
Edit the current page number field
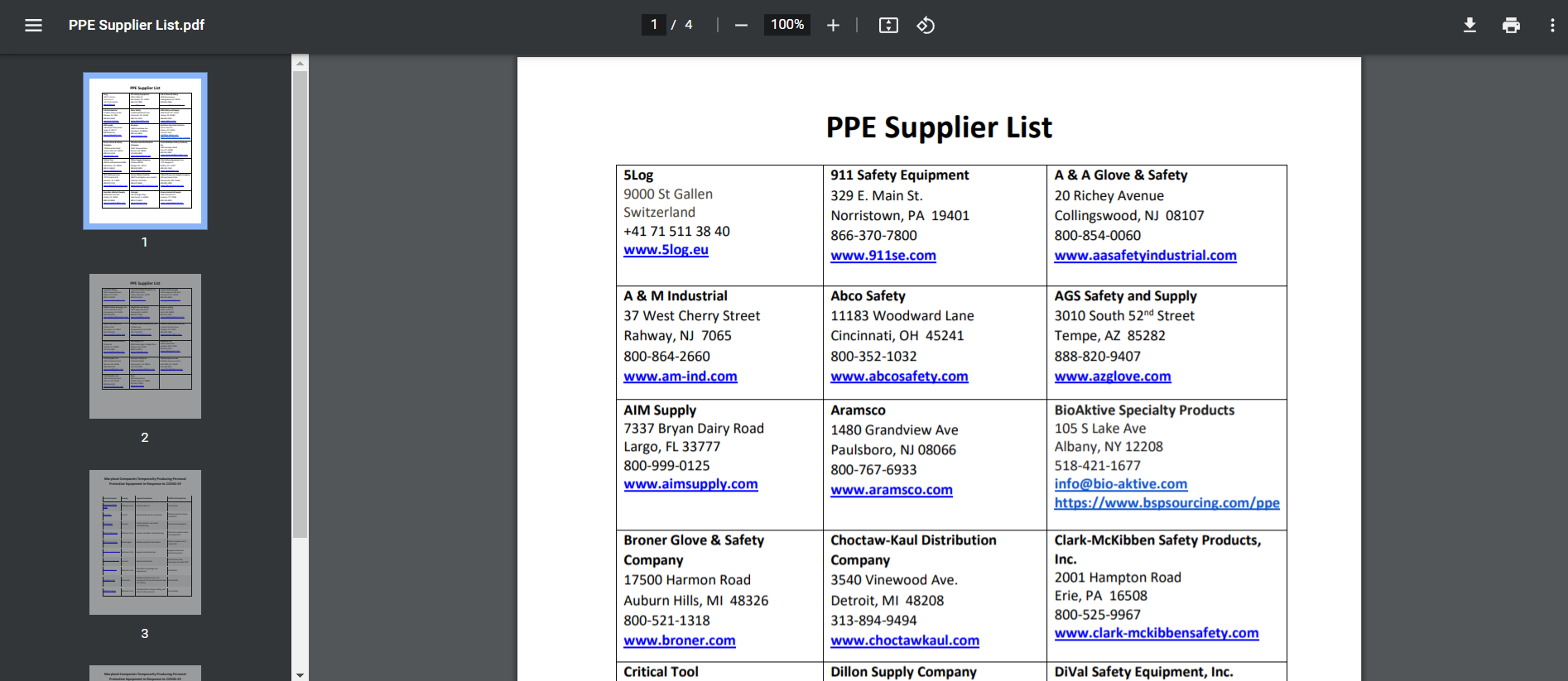tap(653, 25)
